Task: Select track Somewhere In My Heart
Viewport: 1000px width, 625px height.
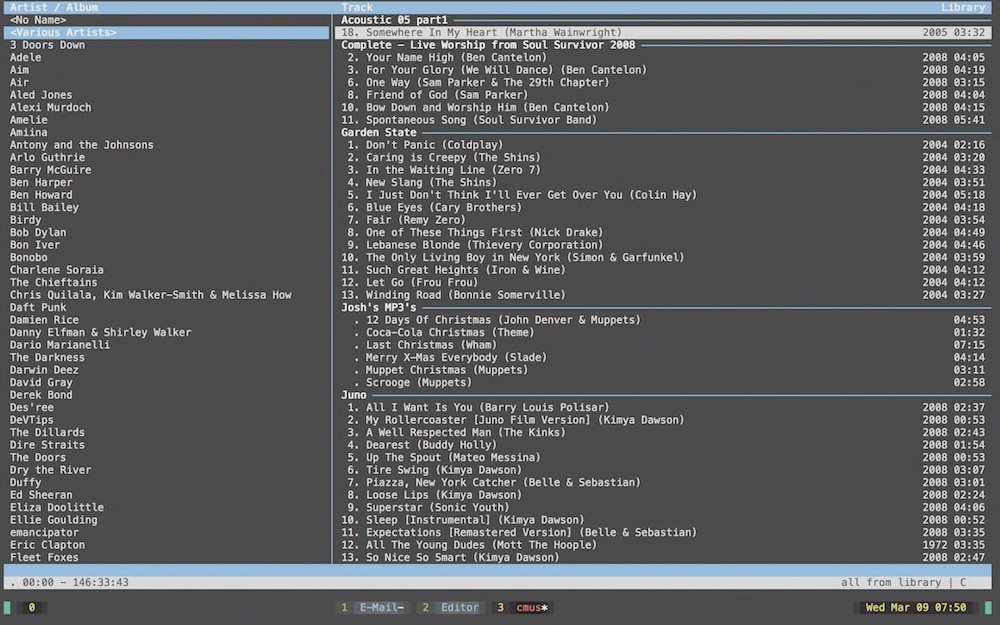Action: pos(663,33)
